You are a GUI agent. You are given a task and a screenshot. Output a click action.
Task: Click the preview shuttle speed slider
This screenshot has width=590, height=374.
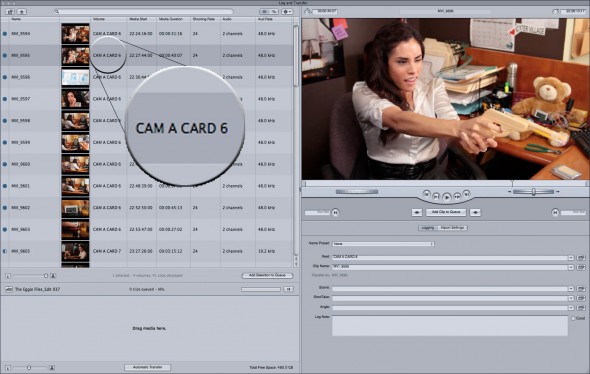[x=533, y=192]
